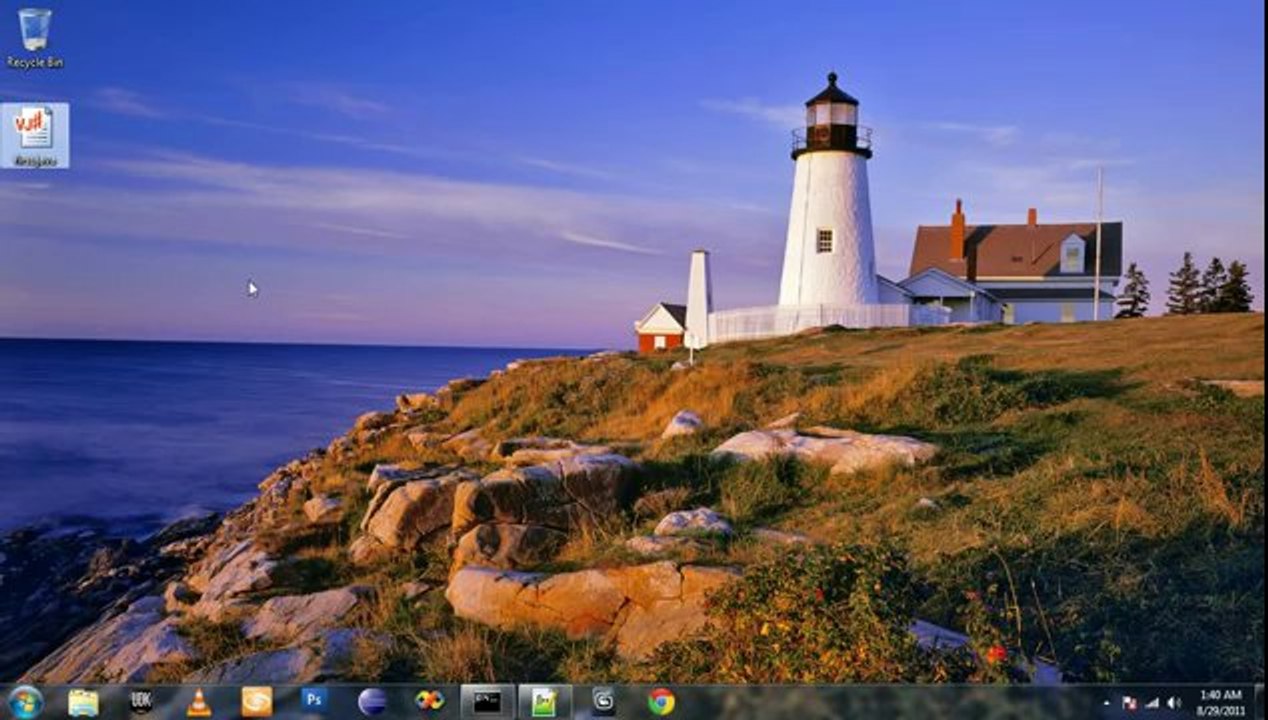Launch Photoshop from the taskbar
The image size is (1268, 720).
click(x=314, y=700)
